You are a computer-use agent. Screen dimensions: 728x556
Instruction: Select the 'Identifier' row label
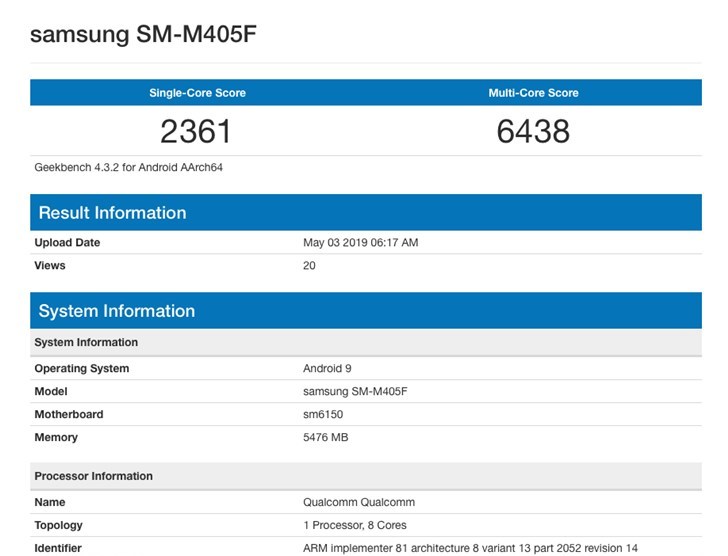tap(58, 548)
